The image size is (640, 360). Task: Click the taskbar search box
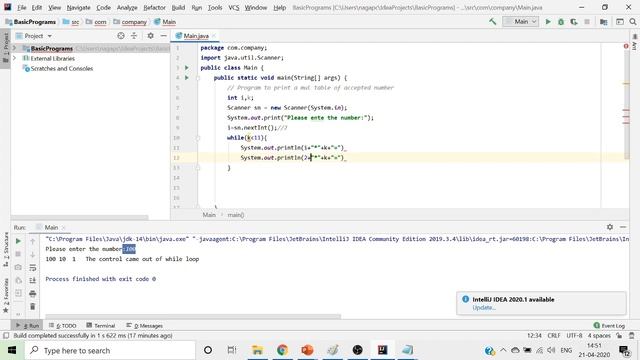[109, 350]
